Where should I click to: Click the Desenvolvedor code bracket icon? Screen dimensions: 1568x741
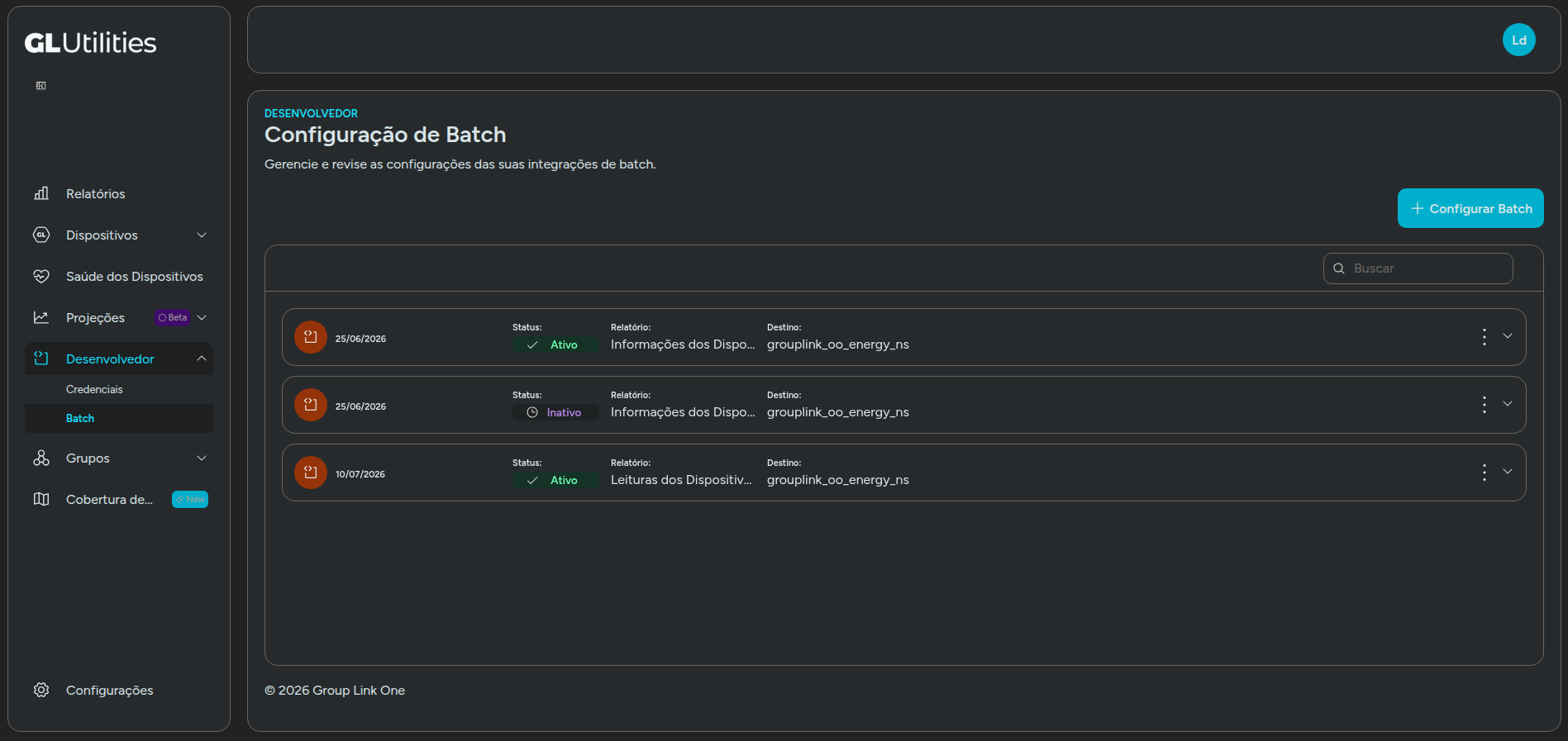tap(41, 359)
